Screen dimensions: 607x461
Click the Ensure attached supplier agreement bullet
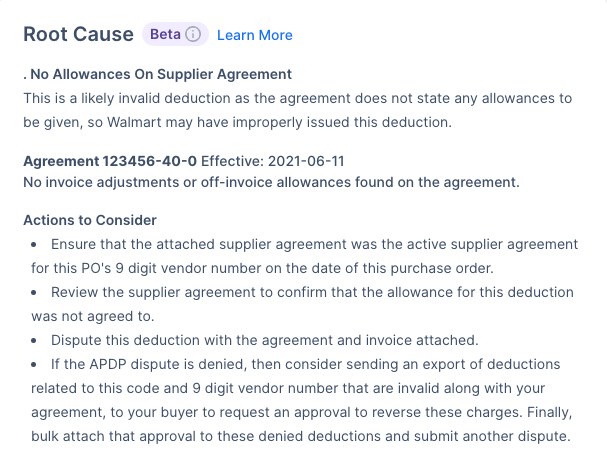click(x=305, y=256)
